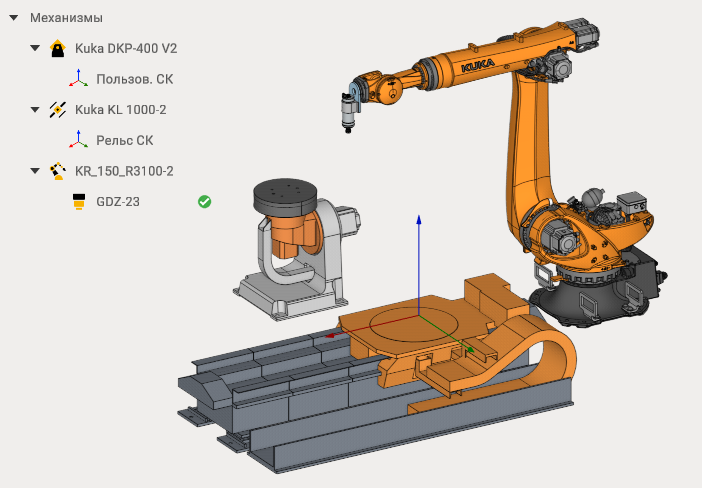The height and width of the screenshot is (488, 702).
Task: Click the Kuka KL 1000-2 rail icon
Action: click(x=58, y=109)
